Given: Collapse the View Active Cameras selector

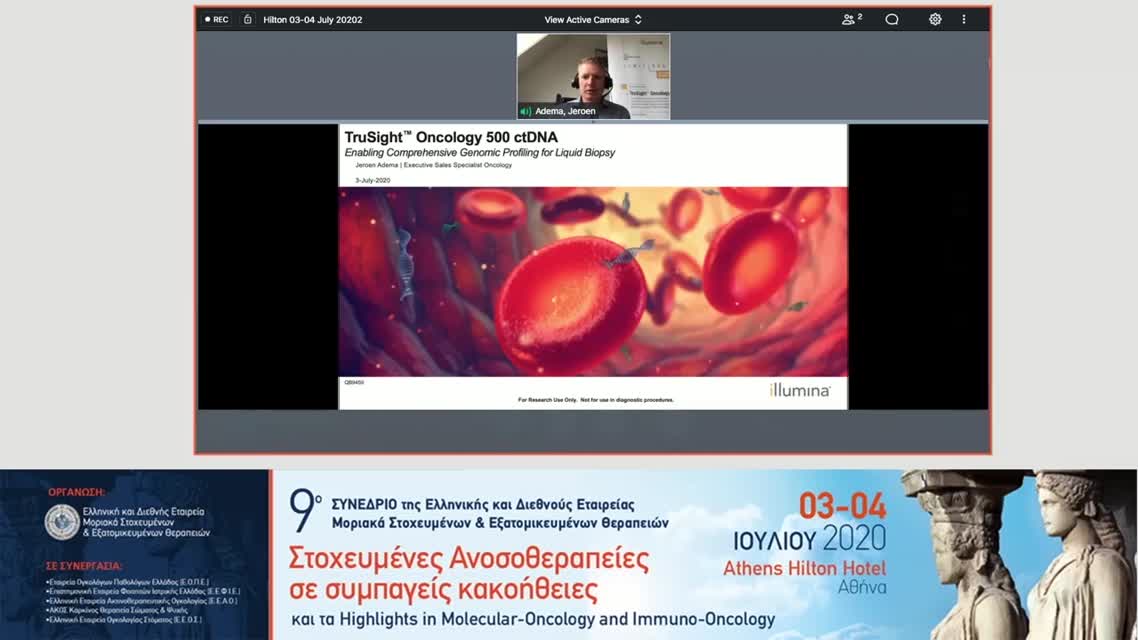Looking at the screenshot, I should (585, 18).
